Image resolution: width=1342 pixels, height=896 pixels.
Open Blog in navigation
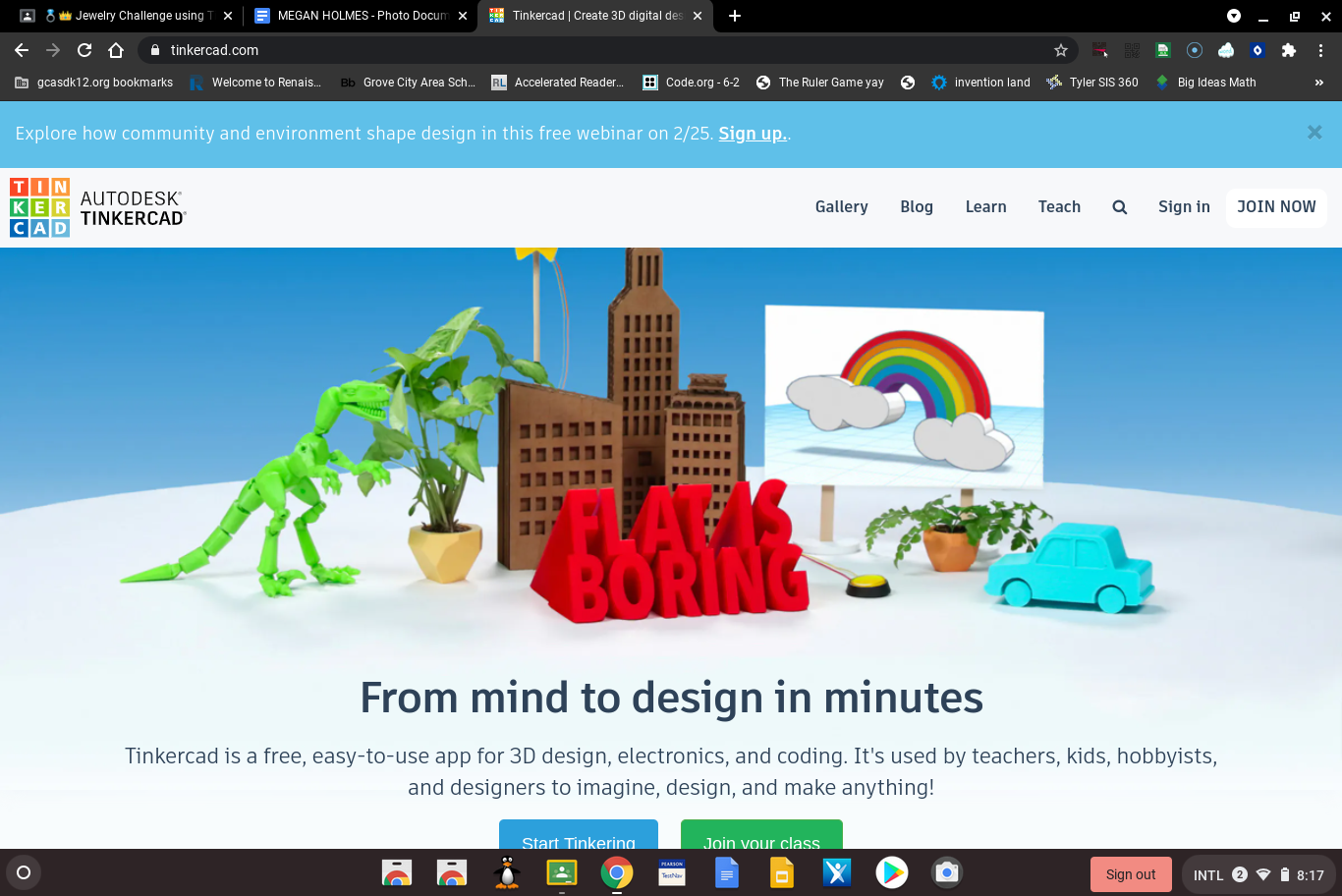[917, 207]
